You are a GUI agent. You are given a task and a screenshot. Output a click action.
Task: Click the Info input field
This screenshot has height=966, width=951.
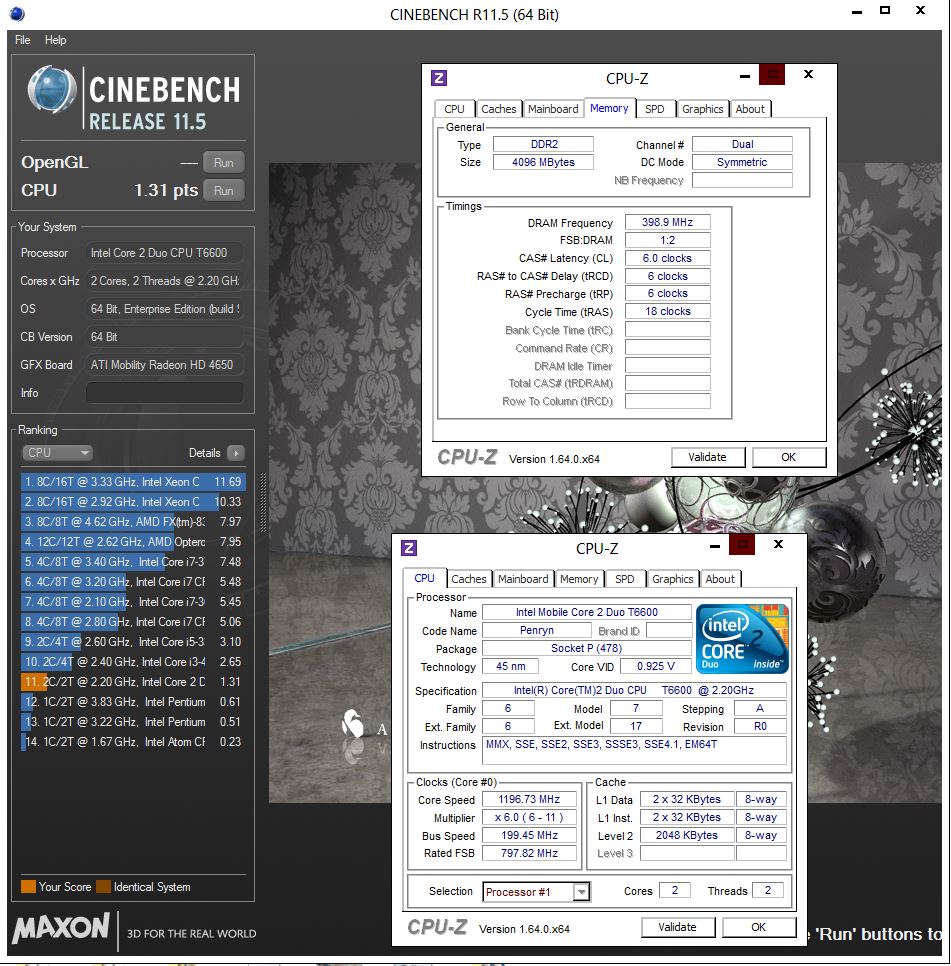(x=164, y=393)
